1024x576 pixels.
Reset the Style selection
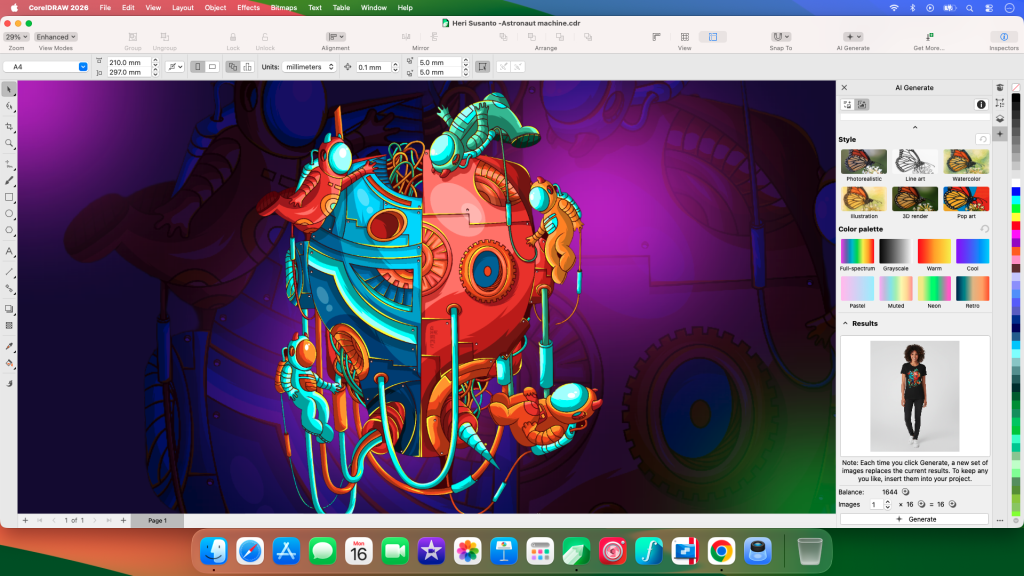pos(982,139)
